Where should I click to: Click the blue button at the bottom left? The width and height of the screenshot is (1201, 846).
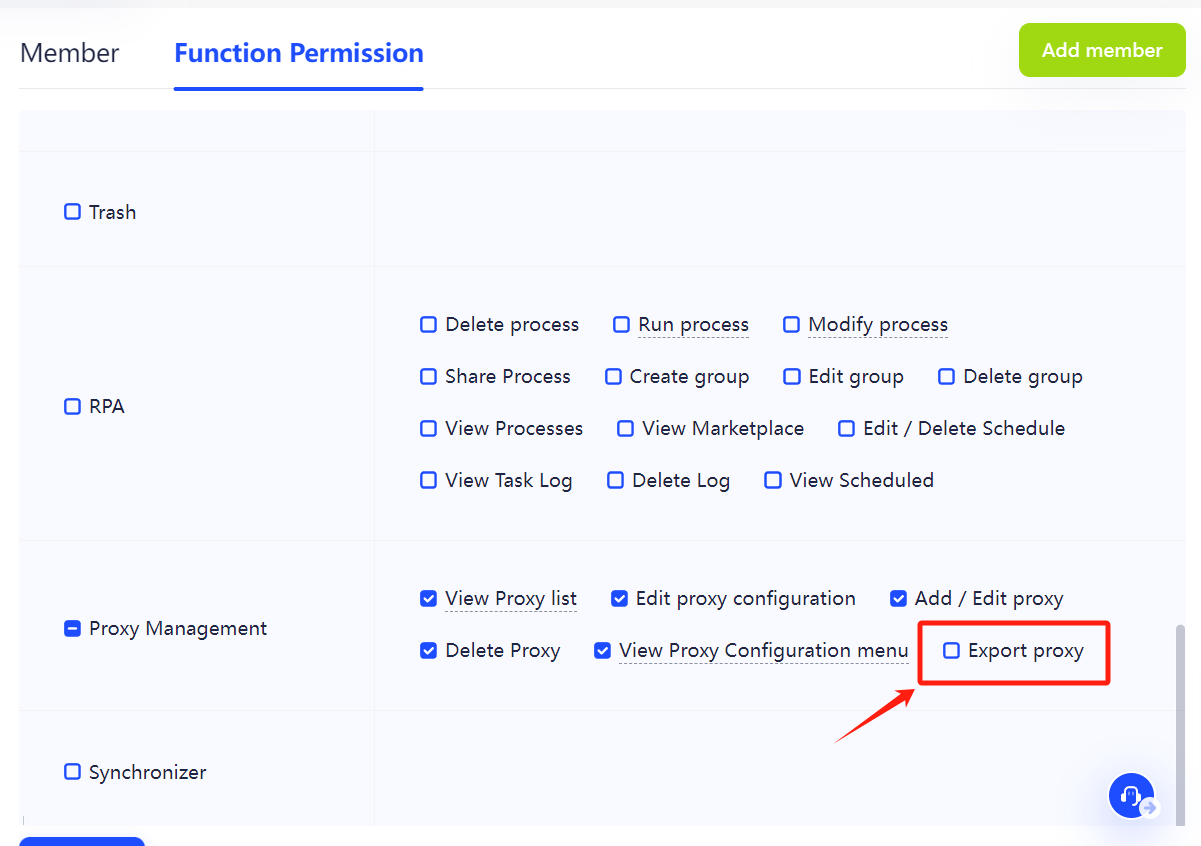[82, 841]
